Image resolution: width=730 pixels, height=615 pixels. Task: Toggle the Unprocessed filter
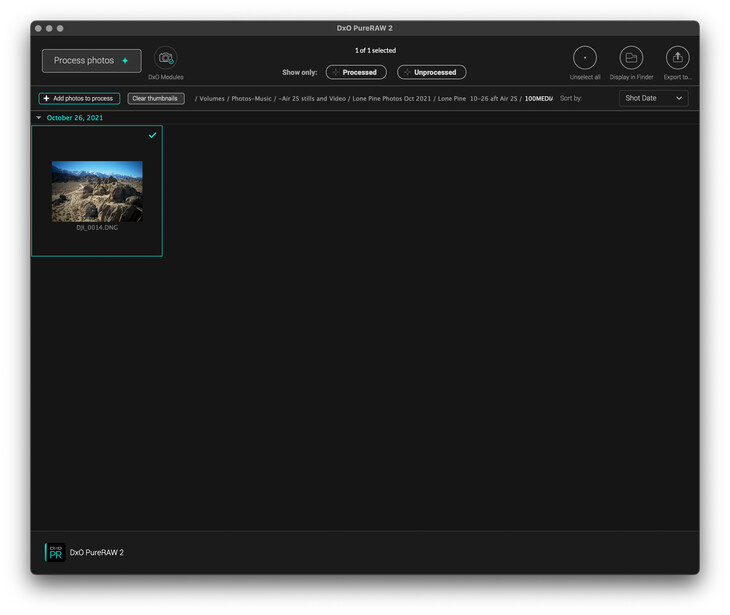tap(432, 72)
